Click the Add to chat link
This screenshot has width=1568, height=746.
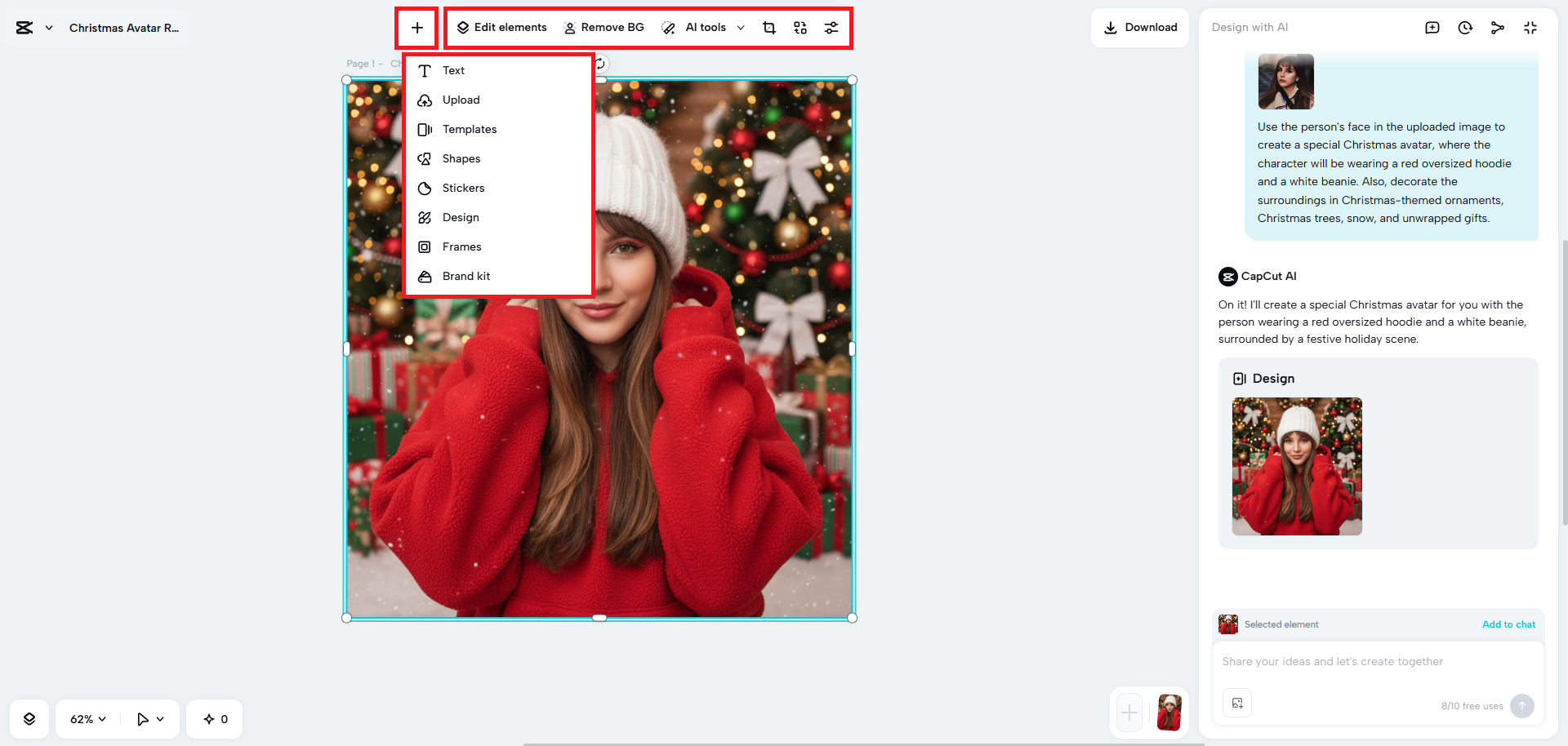(1508, 624)
